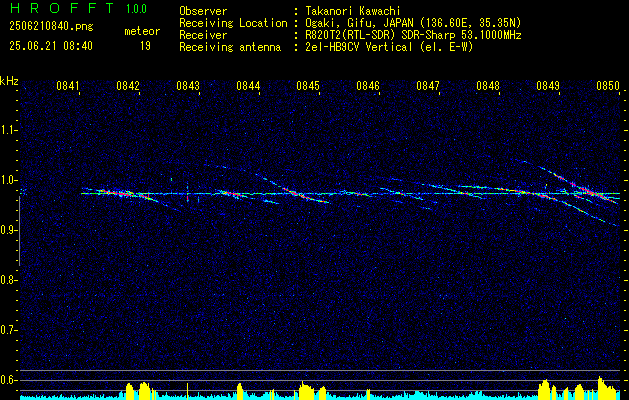Click the meteor count 19
629x400 pixels.
[x=145, y=46]
